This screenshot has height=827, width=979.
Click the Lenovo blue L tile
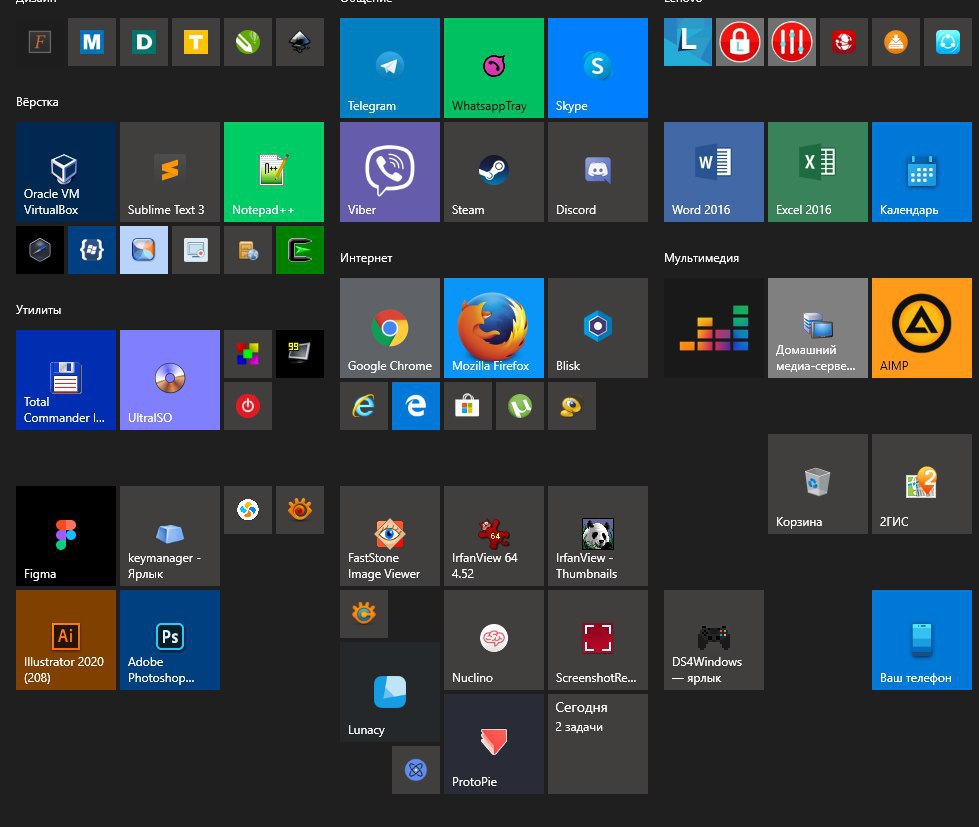688,42
